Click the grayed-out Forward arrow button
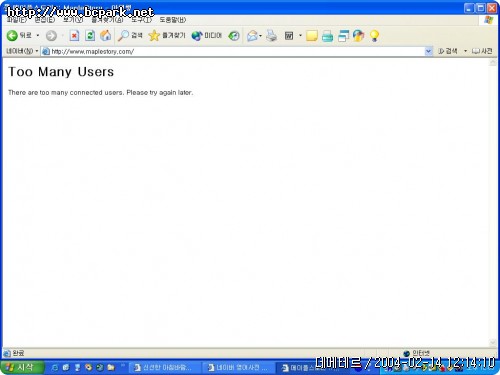Viewport: 500px width, 375px height. (51, 36)
